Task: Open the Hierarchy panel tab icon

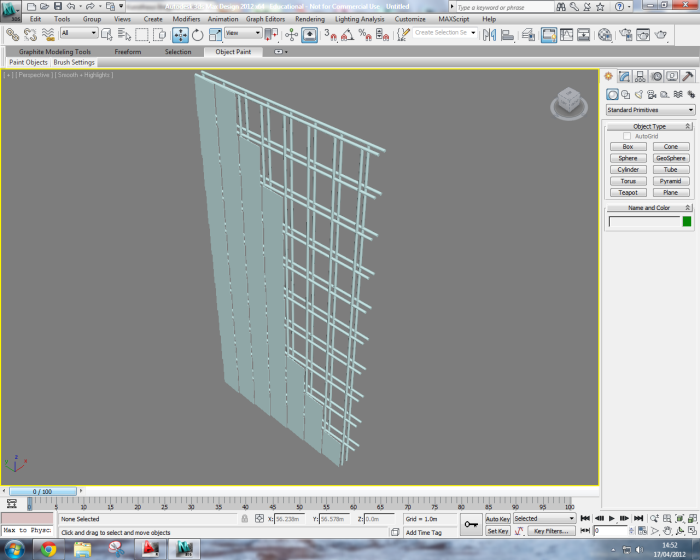Action: (640, 76)
